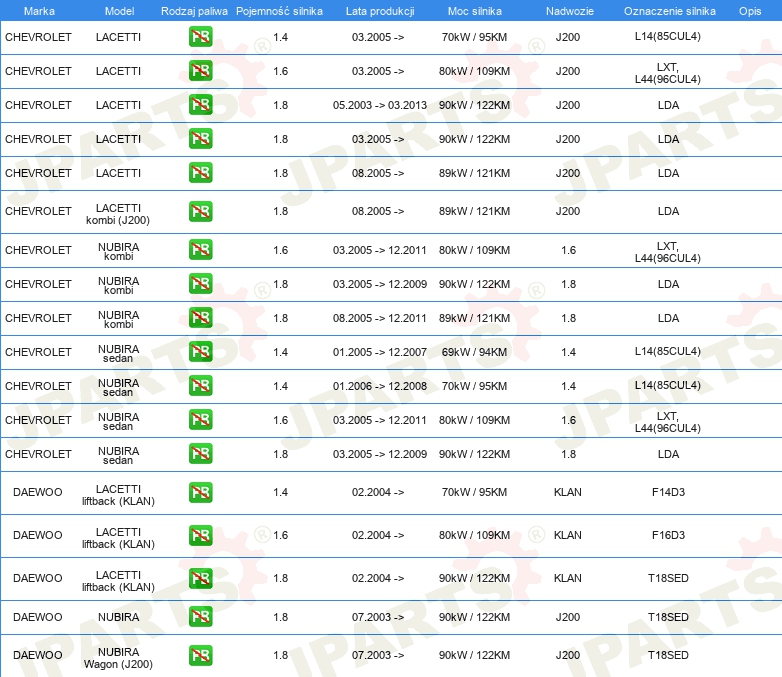Select LDA in Lacetti 05.2003 -> 03.2013 row

coord(668,105)
